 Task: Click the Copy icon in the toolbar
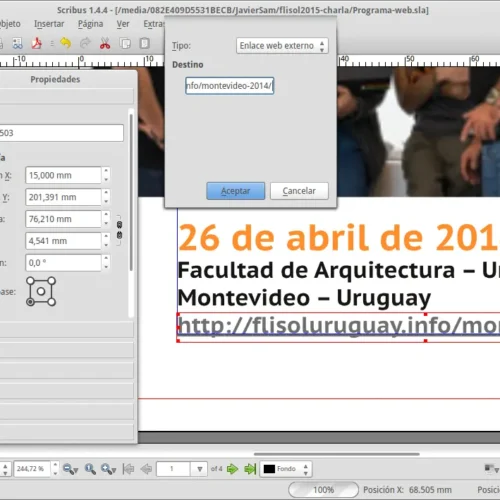[x=125, y=44]
